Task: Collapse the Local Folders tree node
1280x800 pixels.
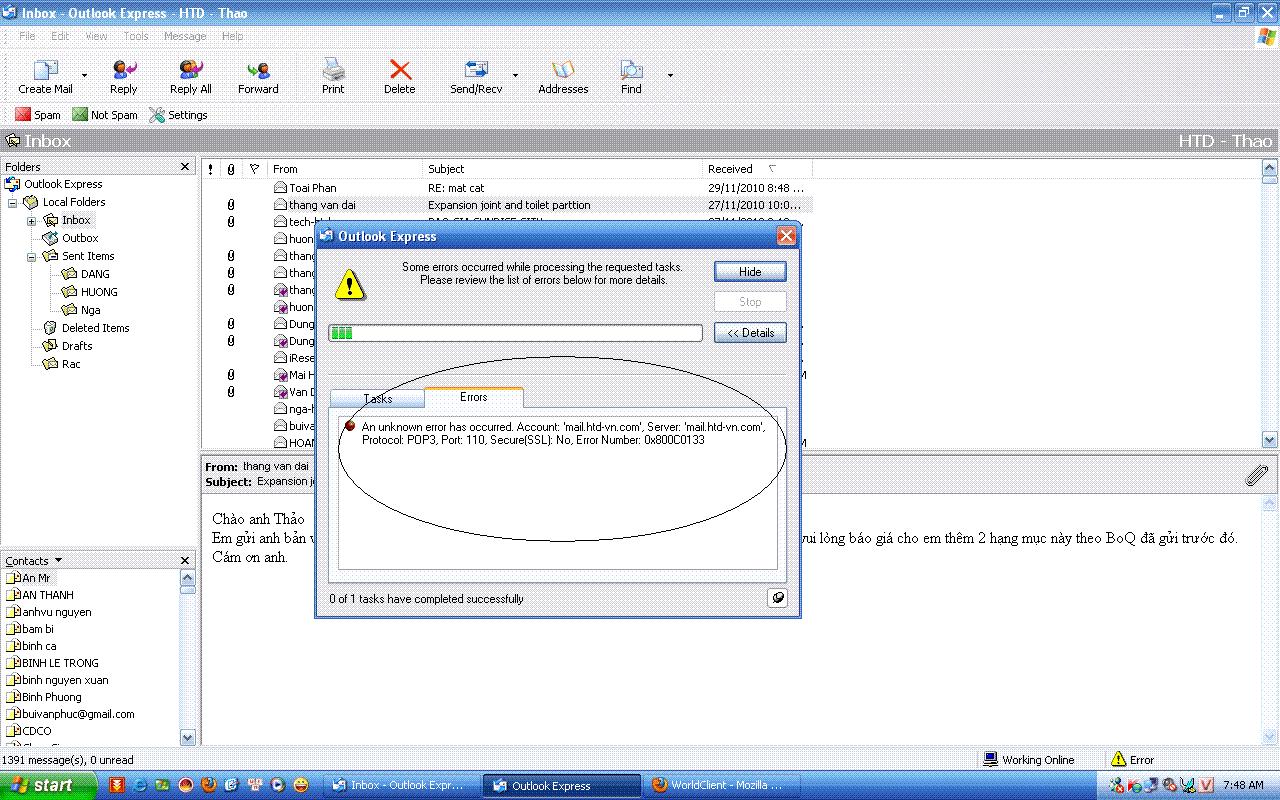Action: click(13, 202)
